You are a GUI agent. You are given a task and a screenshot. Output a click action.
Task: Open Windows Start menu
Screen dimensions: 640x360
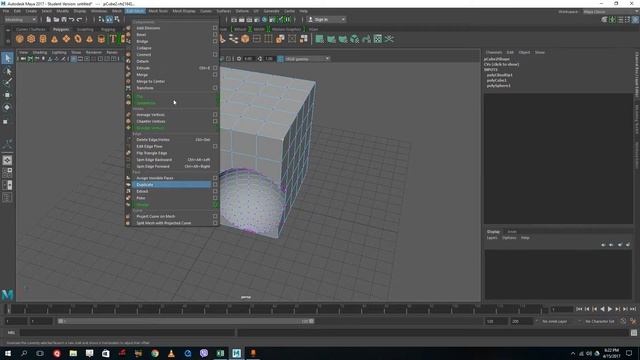click(8, 353)
